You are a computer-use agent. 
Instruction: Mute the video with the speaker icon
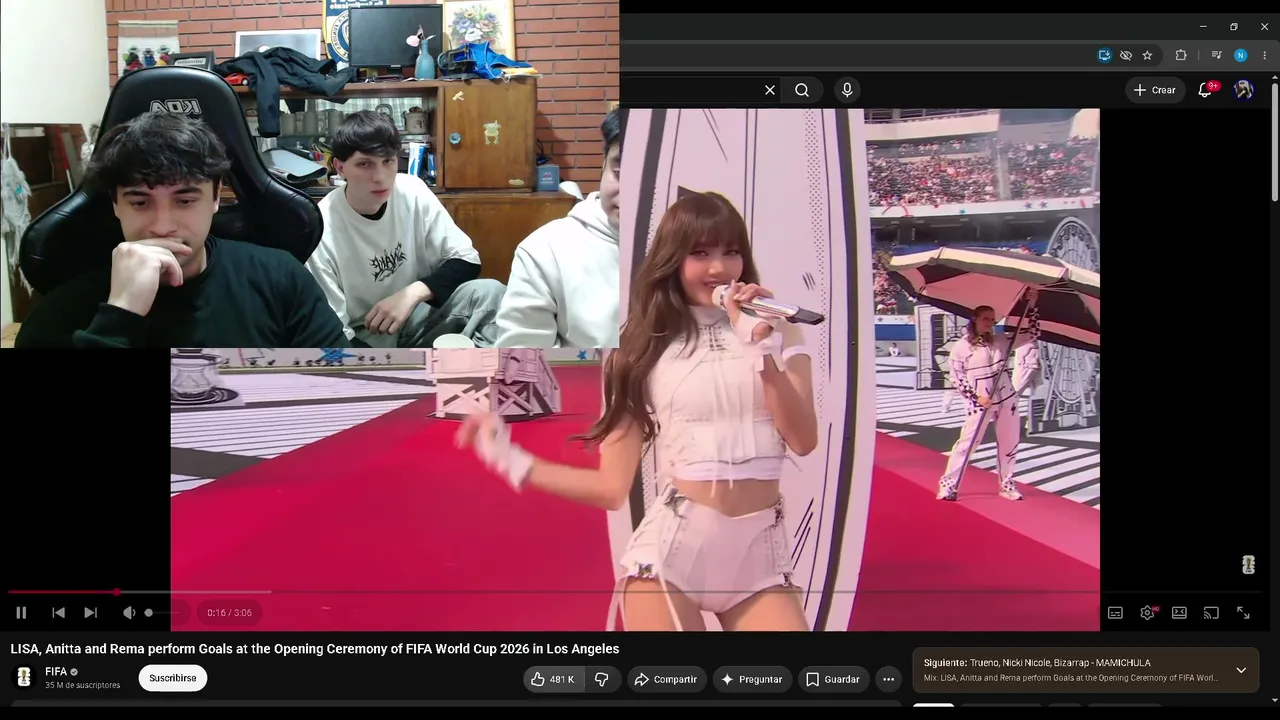tap(129, 613)
